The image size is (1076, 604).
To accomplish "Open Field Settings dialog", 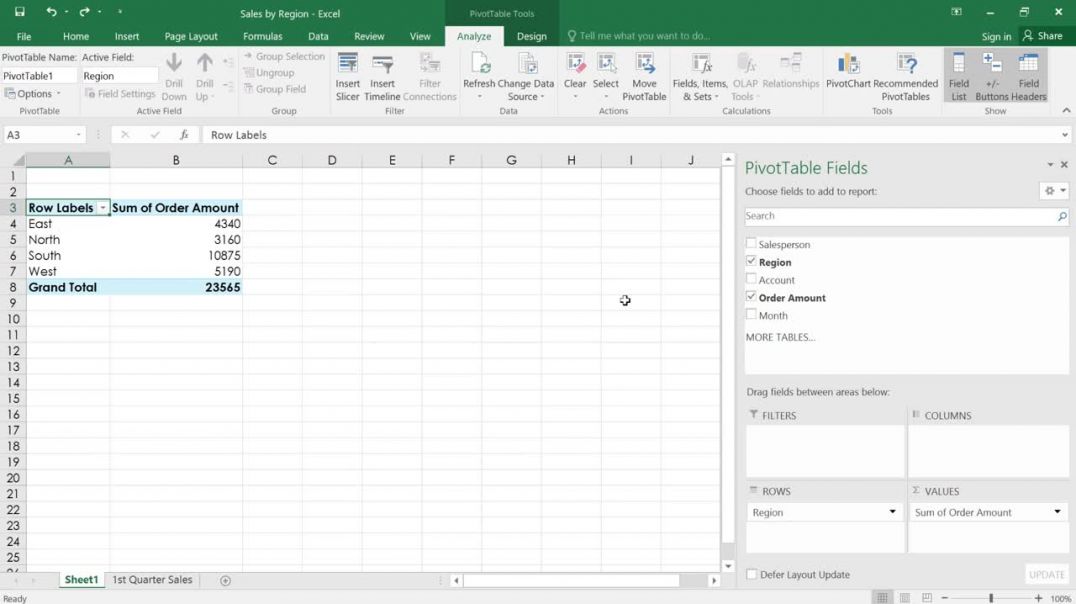I will [120, 93].
